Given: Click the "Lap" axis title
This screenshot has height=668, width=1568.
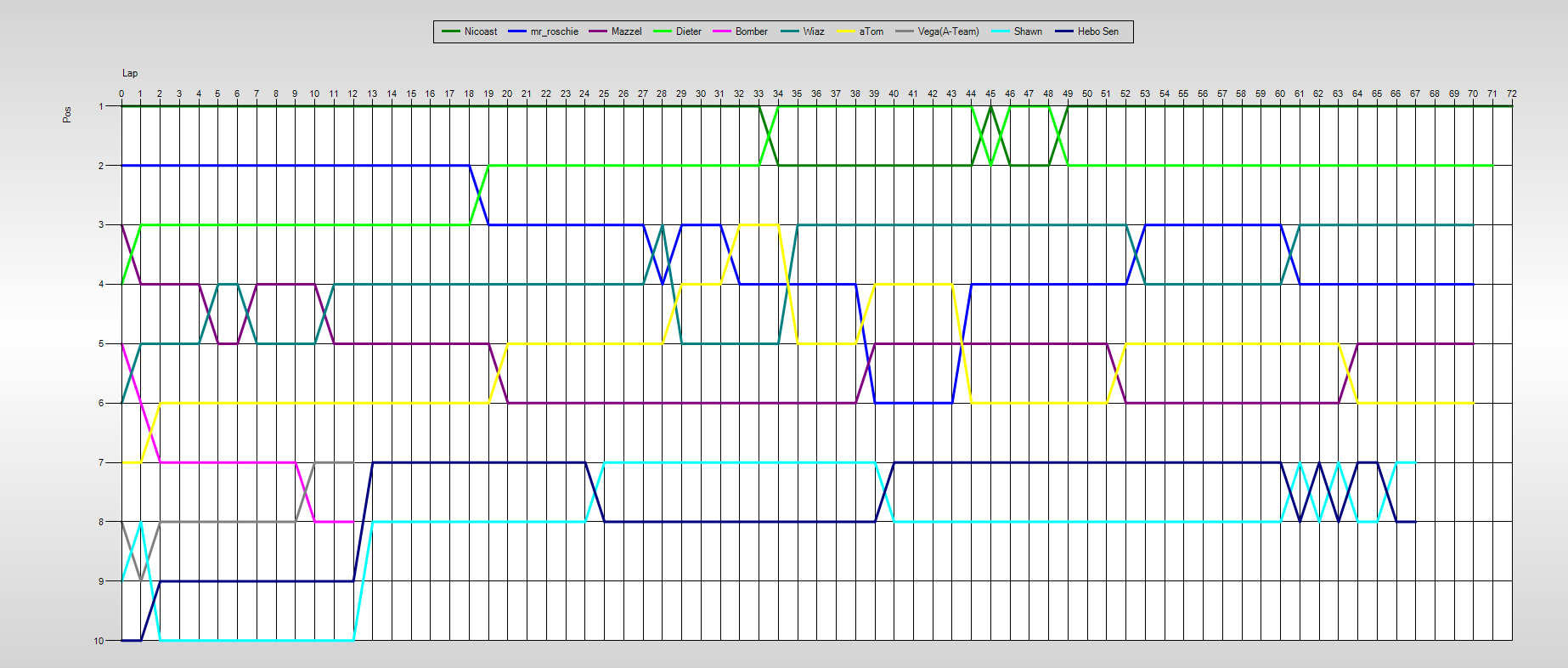Looking at the screenshot, I should (x=130, y=73).
